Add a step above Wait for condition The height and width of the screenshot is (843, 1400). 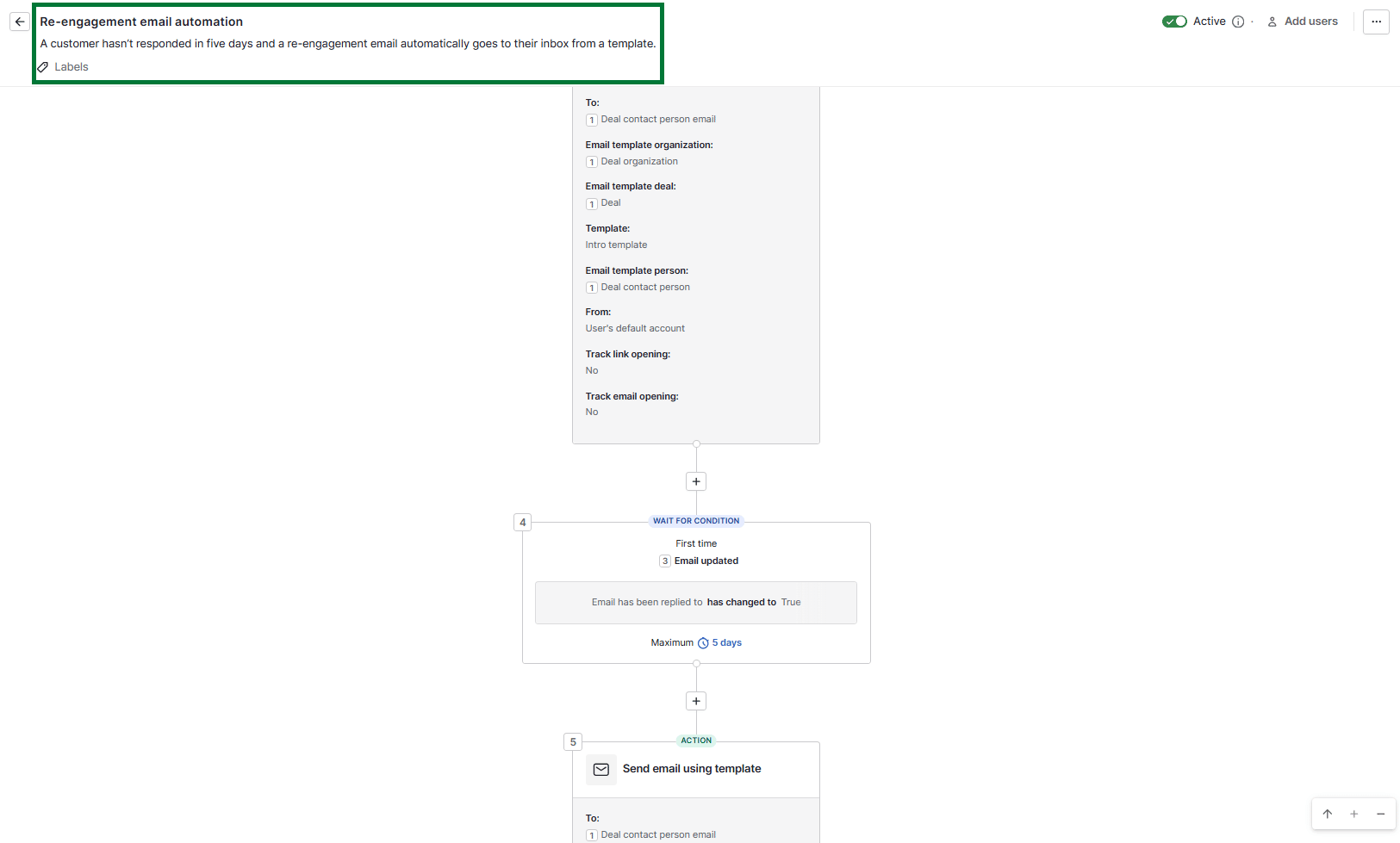pyautogui.click(x=696, y=481)
